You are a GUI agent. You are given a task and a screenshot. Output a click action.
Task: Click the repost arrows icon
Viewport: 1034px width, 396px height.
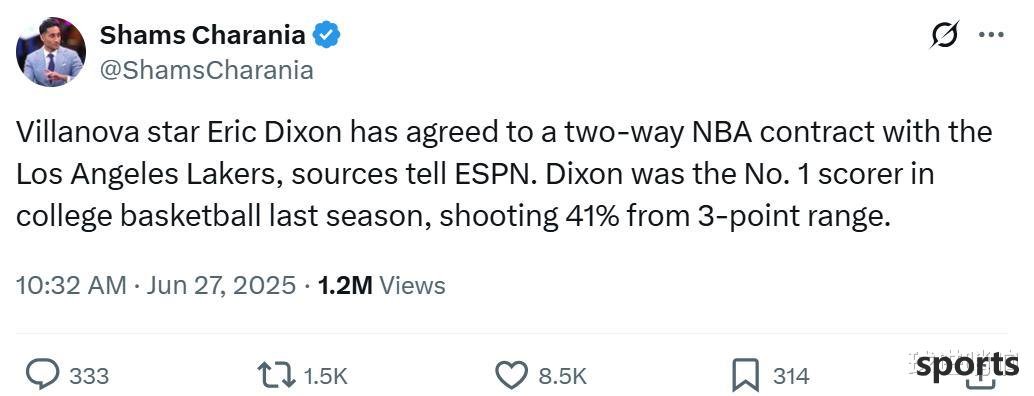click(x=277, y=376)
